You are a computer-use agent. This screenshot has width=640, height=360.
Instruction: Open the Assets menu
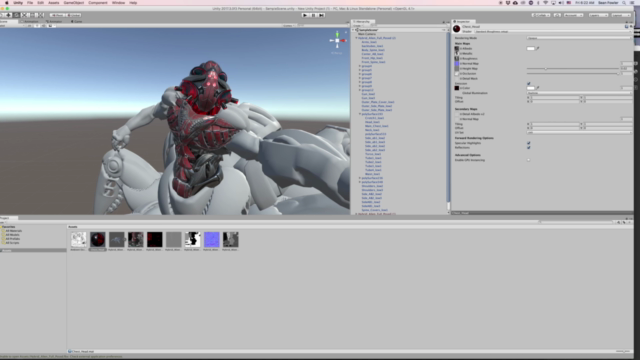tap(53, 3)
